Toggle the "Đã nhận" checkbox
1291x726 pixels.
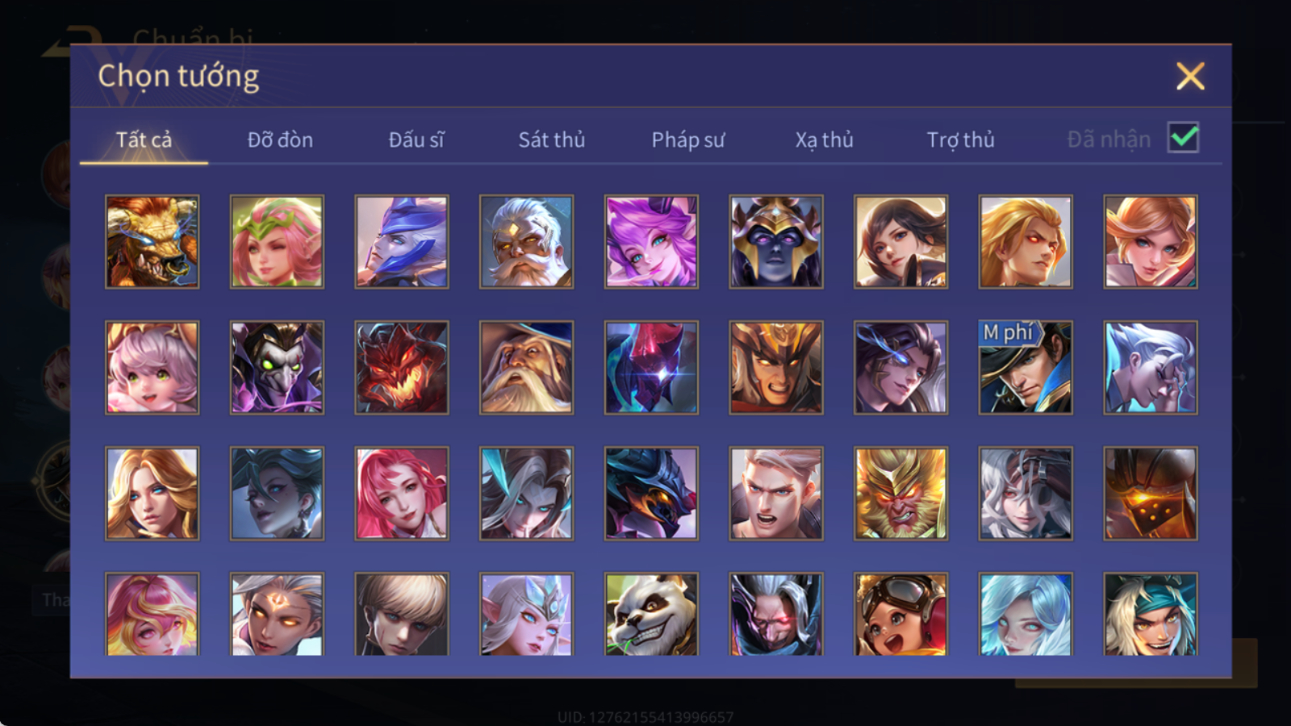pos(1183,139)
